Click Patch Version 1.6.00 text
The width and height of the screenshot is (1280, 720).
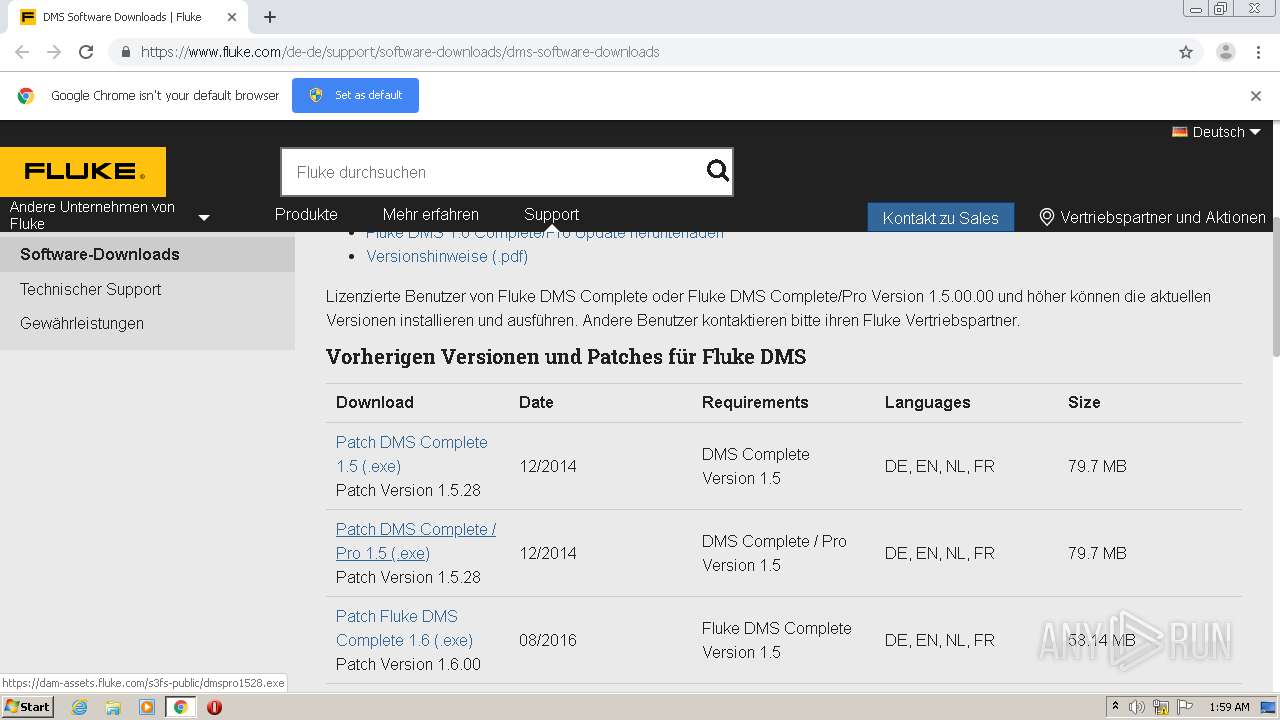coord(408,664)
